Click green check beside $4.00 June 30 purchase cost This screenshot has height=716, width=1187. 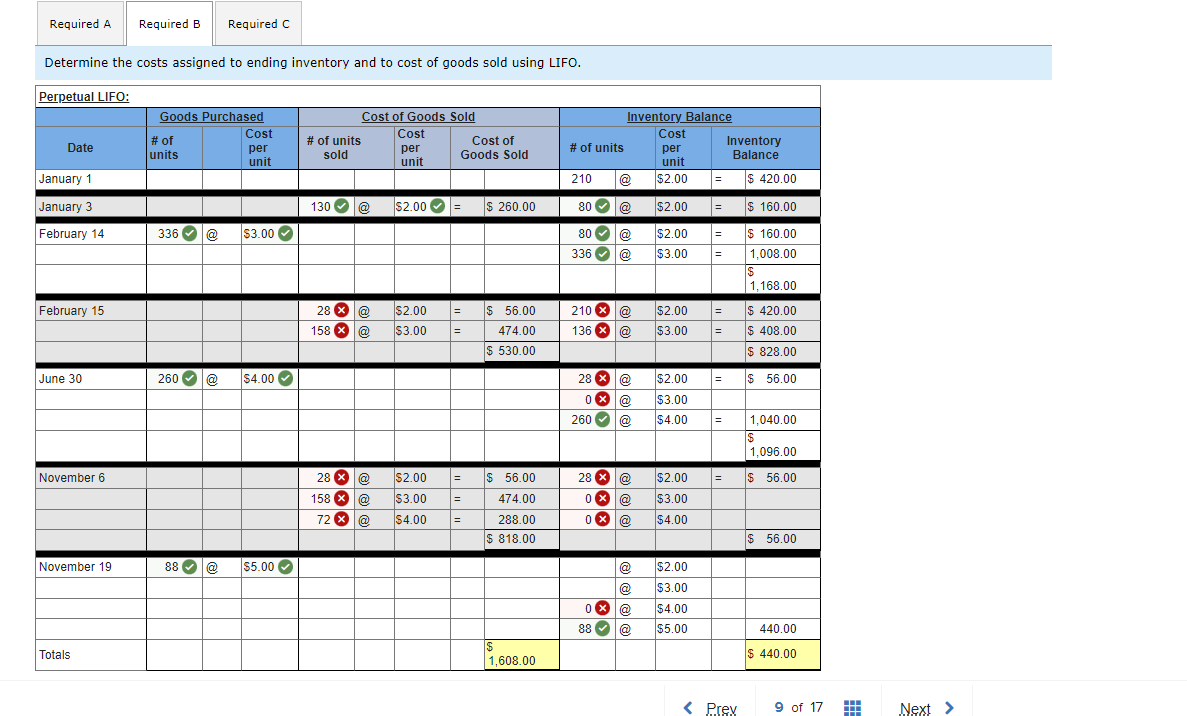pyautogui.click(x=285, y=378)
